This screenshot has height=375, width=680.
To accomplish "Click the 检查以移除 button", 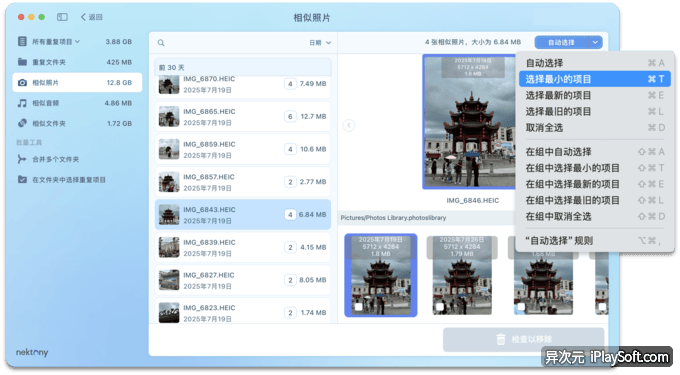I will 523,339.
